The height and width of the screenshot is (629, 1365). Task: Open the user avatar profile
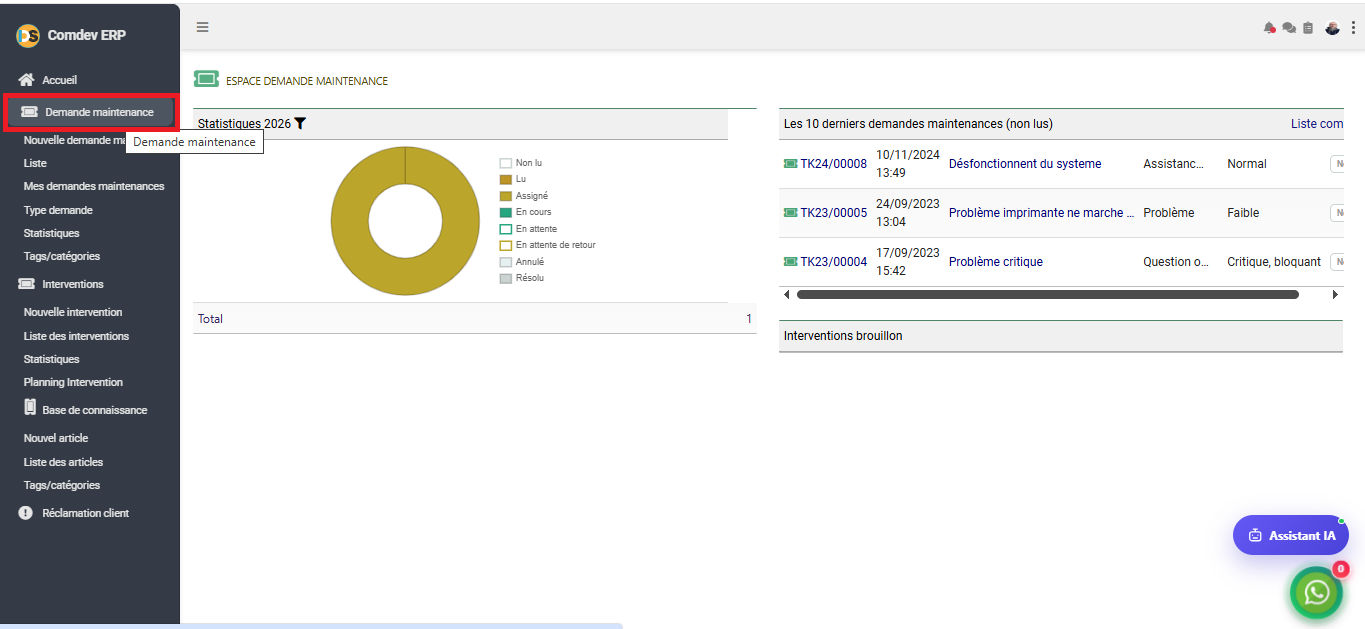(x=1332, y=28)
